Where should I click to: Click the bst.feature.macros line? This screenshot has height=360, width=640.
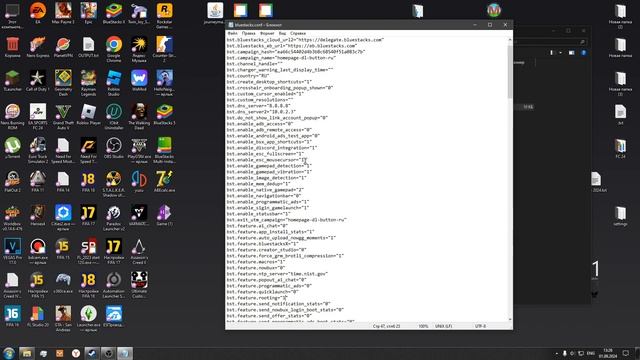(256, 262)
